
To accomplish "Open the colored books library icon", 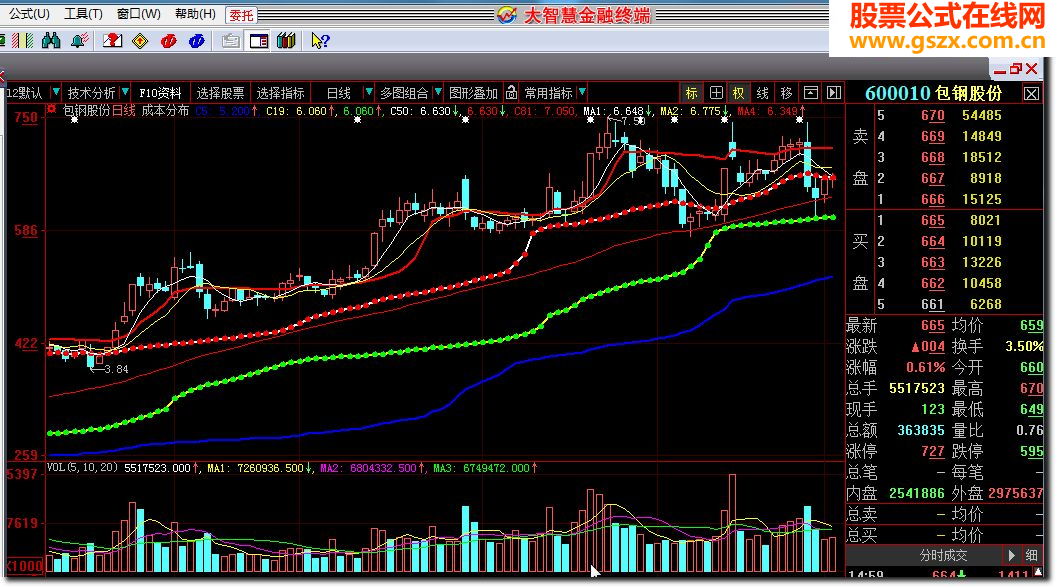I will click(x=286, y=41).
